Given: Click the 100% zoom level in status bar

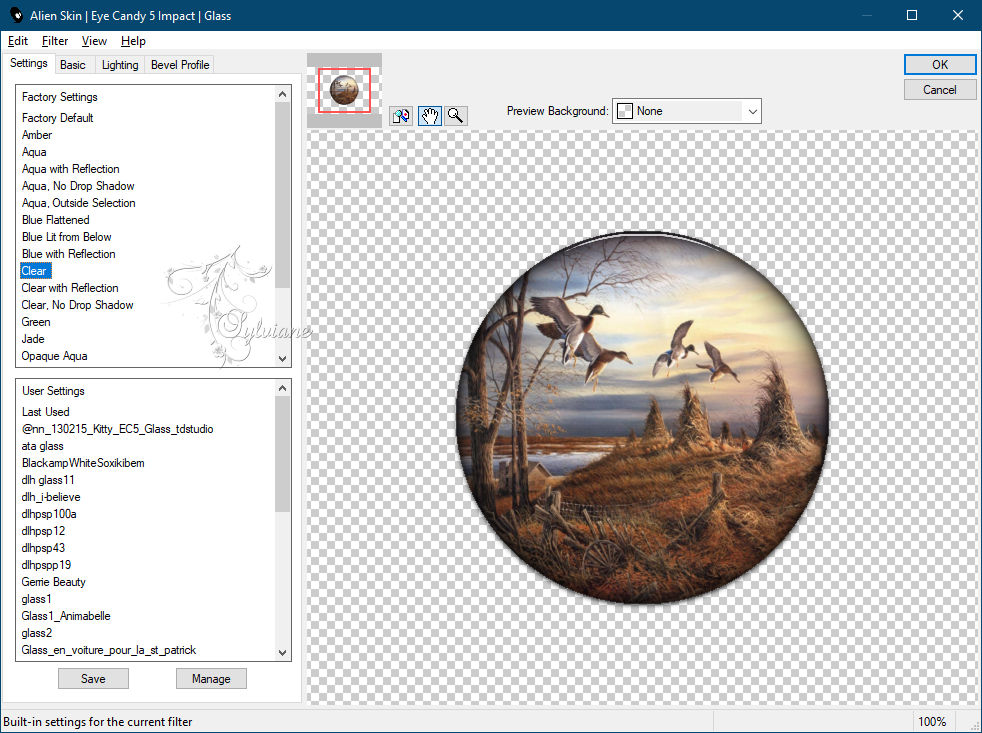Looking at the screenshot, I should click(932, 722).
